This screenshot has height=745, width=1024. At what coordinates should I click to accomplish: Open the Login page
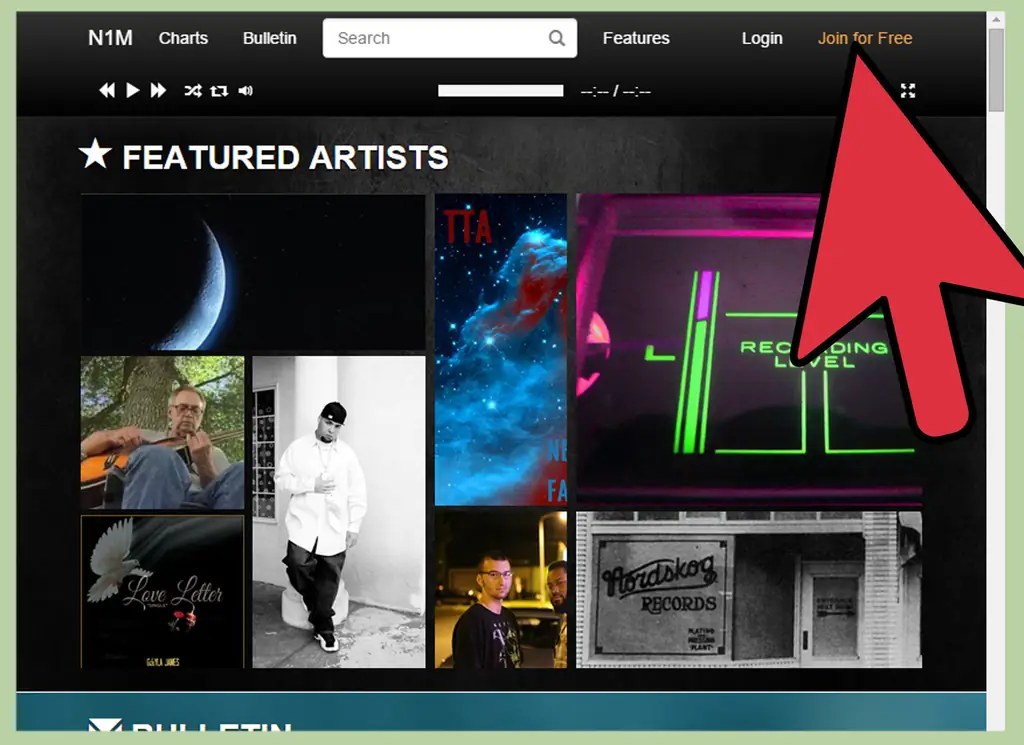762,38
